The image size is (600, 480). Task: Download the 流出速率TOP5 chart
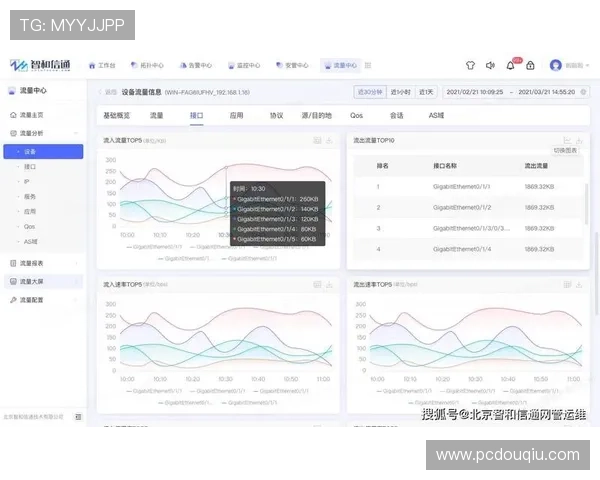tap(579, 284)
